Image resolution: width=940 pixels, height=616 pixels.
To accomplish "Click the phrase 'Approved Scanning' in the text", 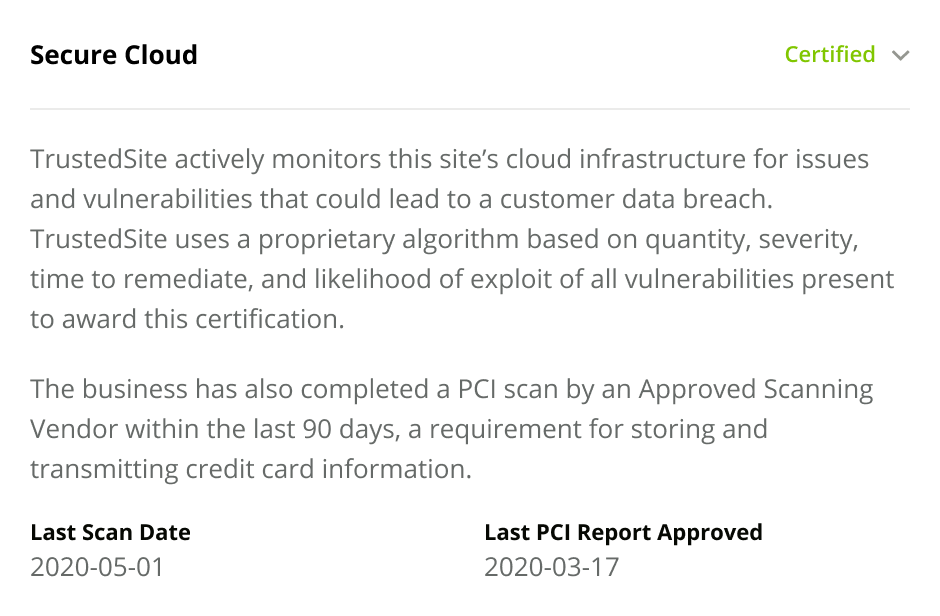I will click(755, 389).
